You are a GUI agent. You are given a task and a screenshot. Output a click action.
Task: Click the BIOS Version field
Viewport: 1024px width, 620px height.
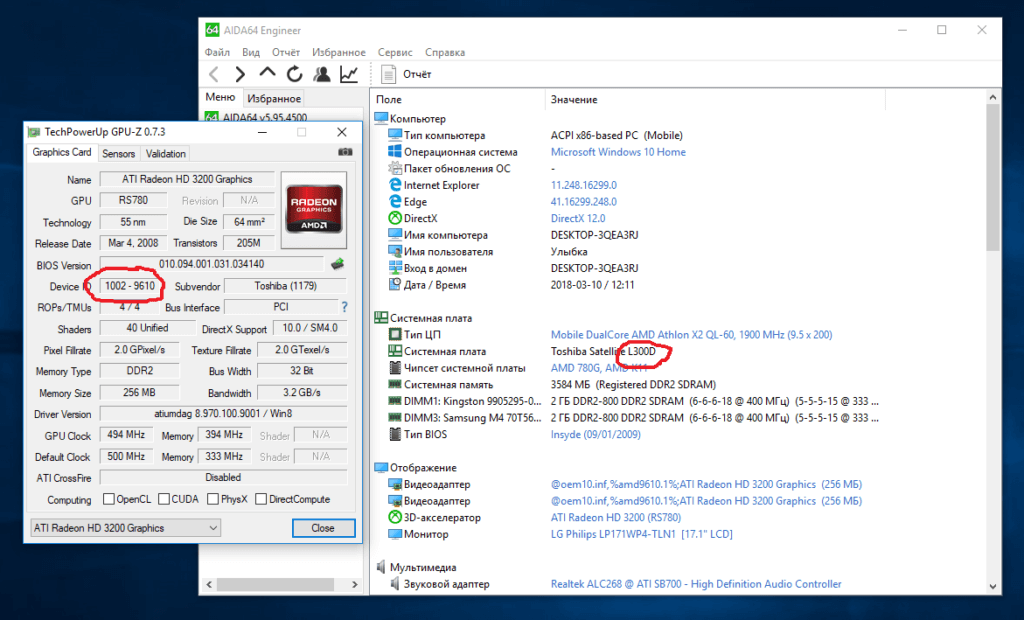point(212,264)
